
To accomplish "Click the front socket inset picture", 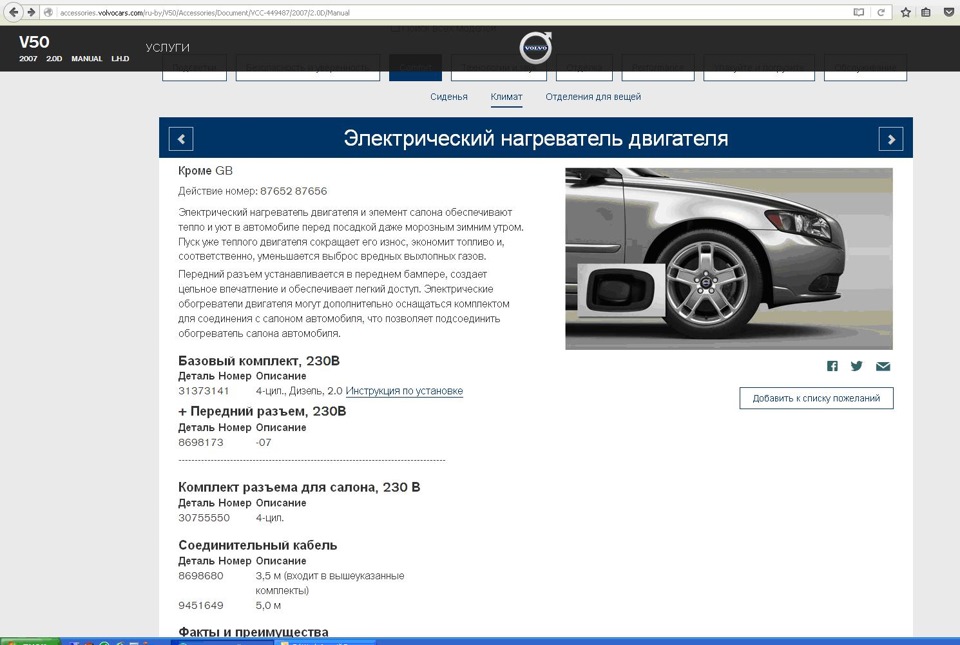I will [x=621, y=291].
